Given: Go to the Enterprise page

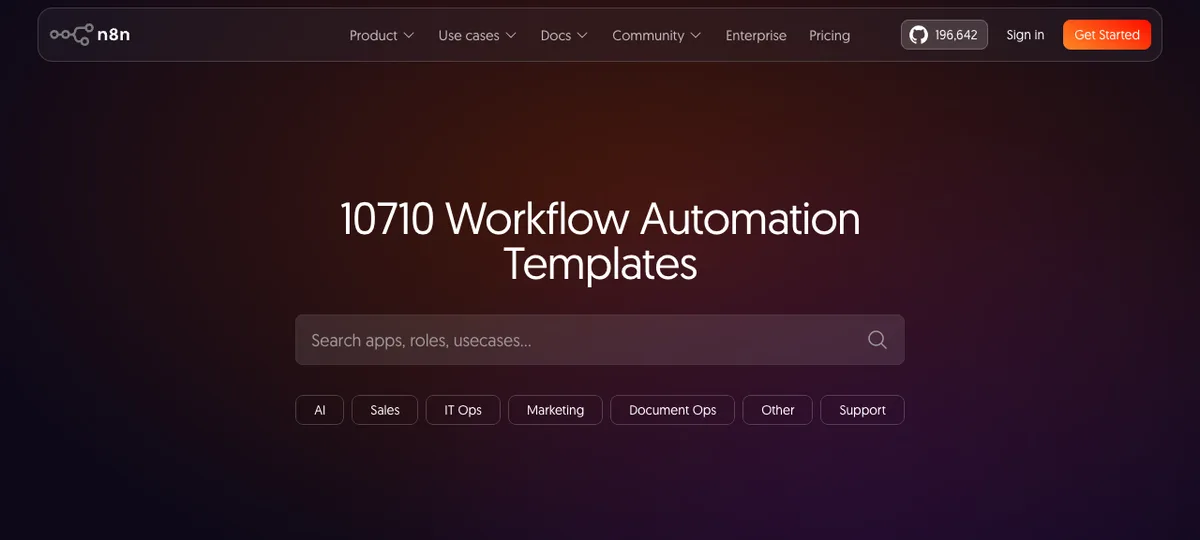Looking at the screenshot, I should [756, 35].
